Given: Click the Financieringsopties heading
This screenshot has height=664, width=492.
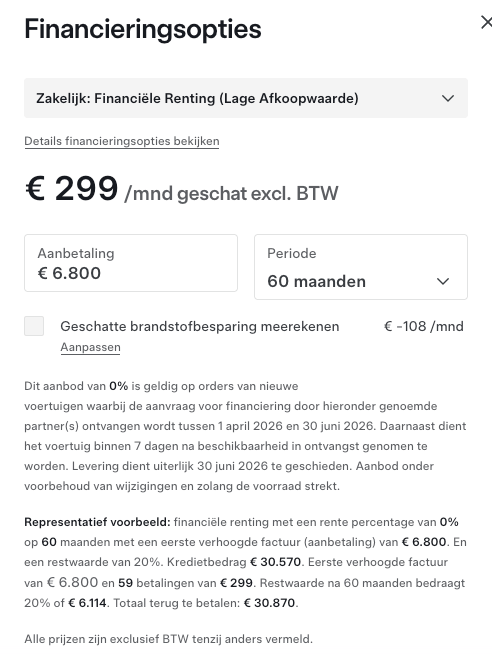Looking at the screenshot, I should click(143, 29).
